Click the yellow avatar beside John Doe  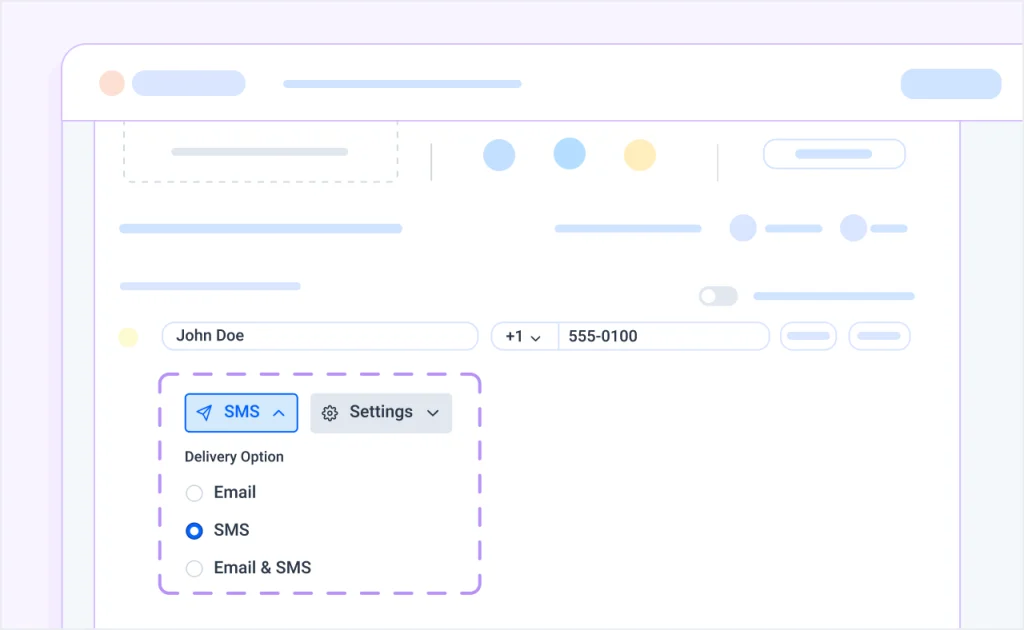(128, 337)
